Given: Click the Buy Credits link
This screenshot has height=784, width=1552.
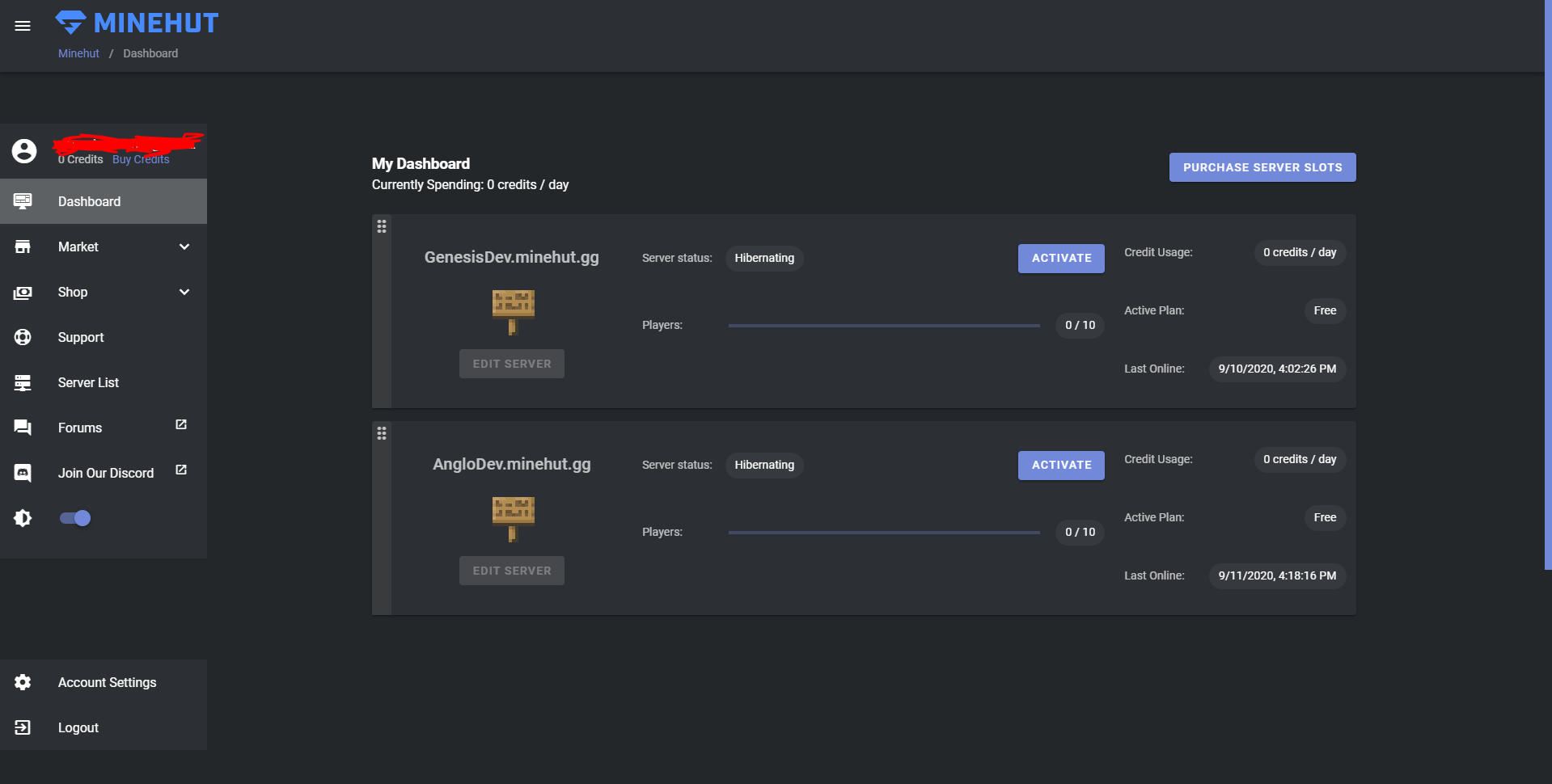Looking at the screenshot, I should pyautogui.click(x=141, y=159).
